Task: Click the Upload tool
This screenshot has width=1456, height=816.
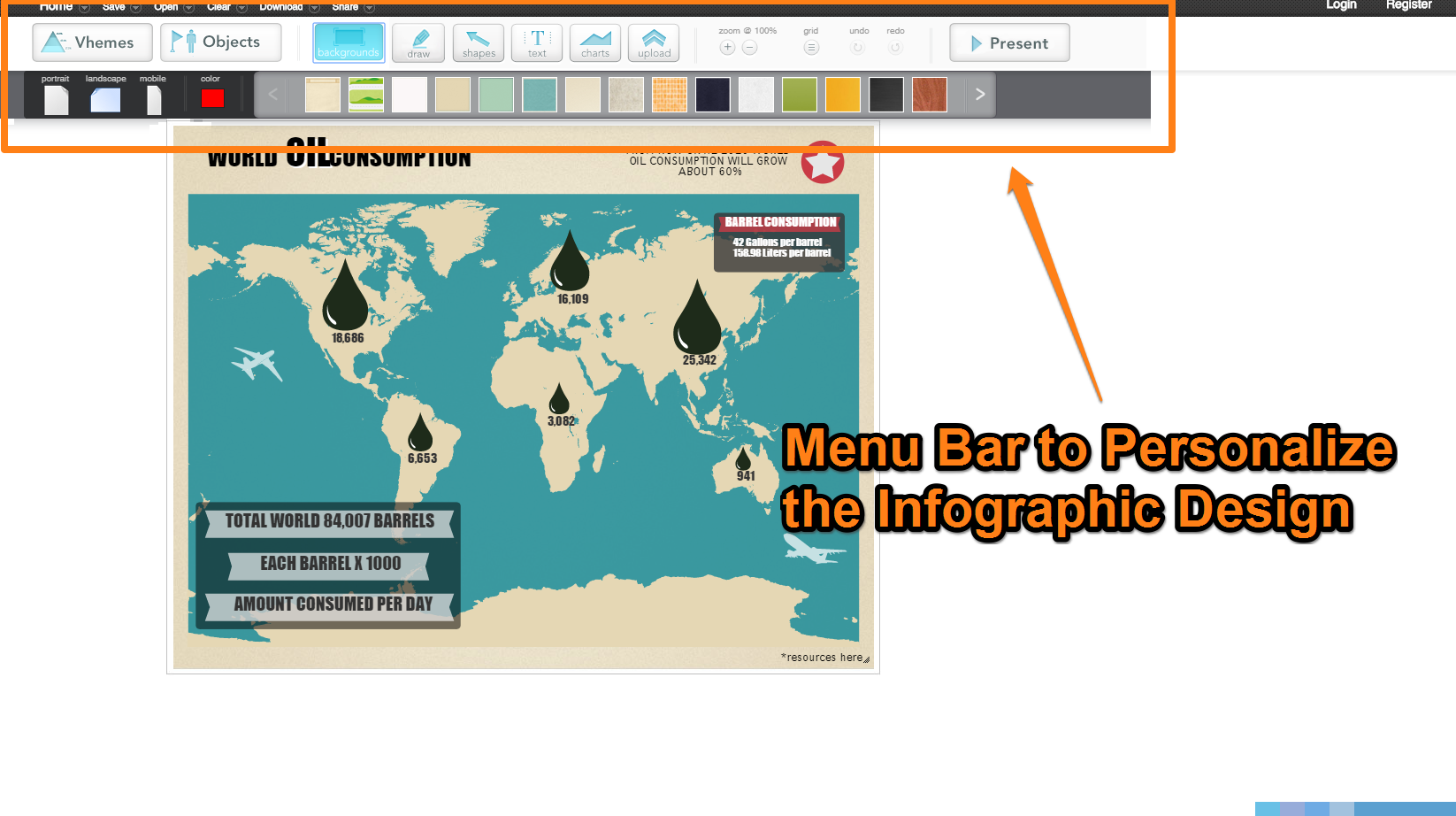Action: click(x=653, y=42)
